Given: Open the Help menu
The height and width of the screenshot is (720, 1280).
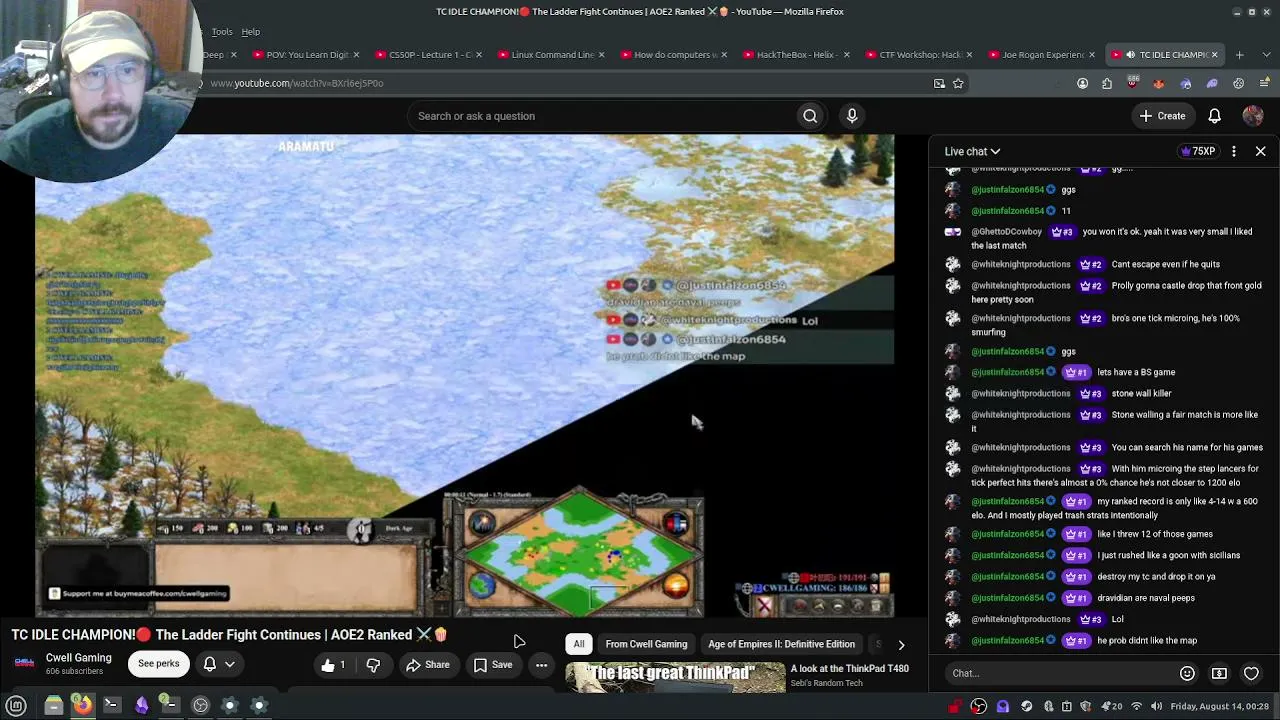Looking at the screenshot, I should pyautogui.click(x=250, y=32).
